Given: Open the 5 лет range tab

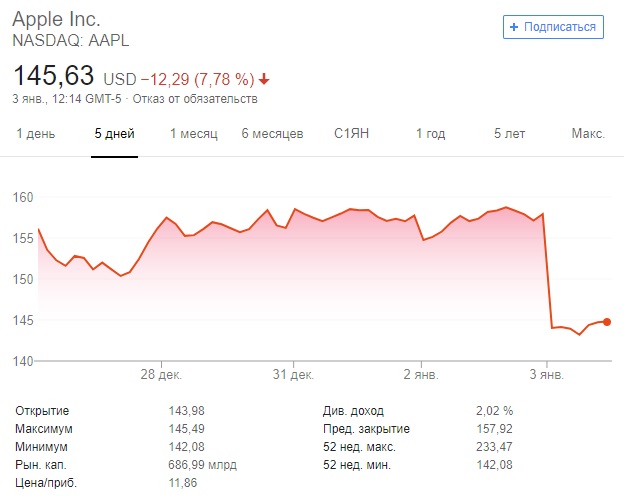Looking at the screenshot, I should (x=510, y=134).
